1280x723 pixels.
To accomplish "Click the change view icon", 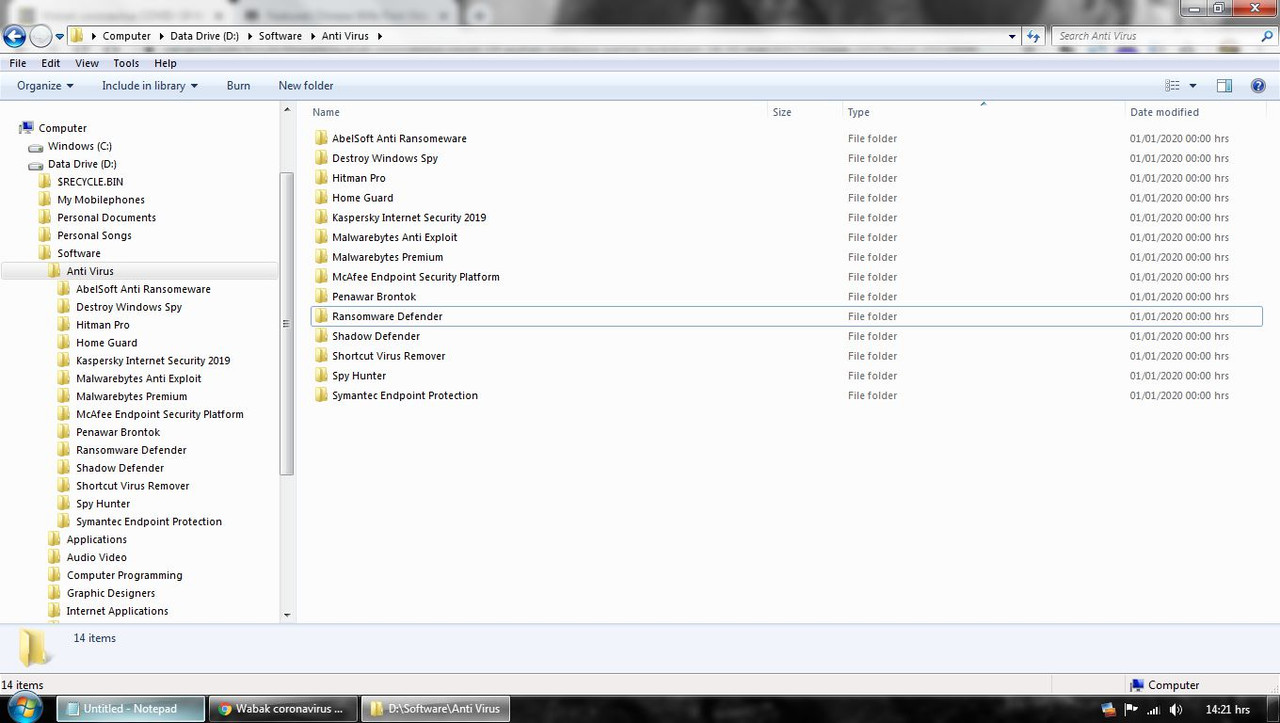I will (1172, 86).
